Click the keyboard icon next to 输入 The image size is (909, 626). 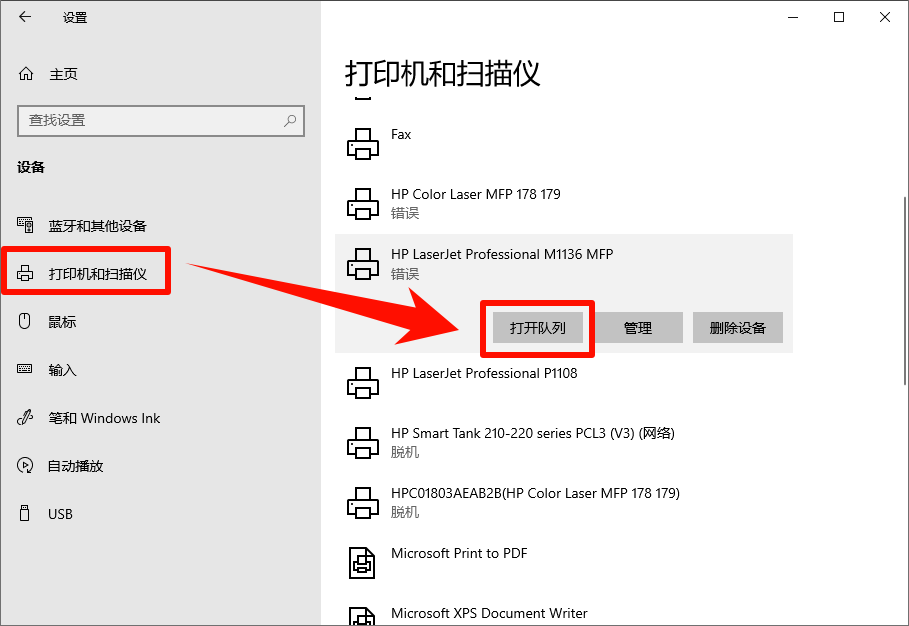[24, 369]
